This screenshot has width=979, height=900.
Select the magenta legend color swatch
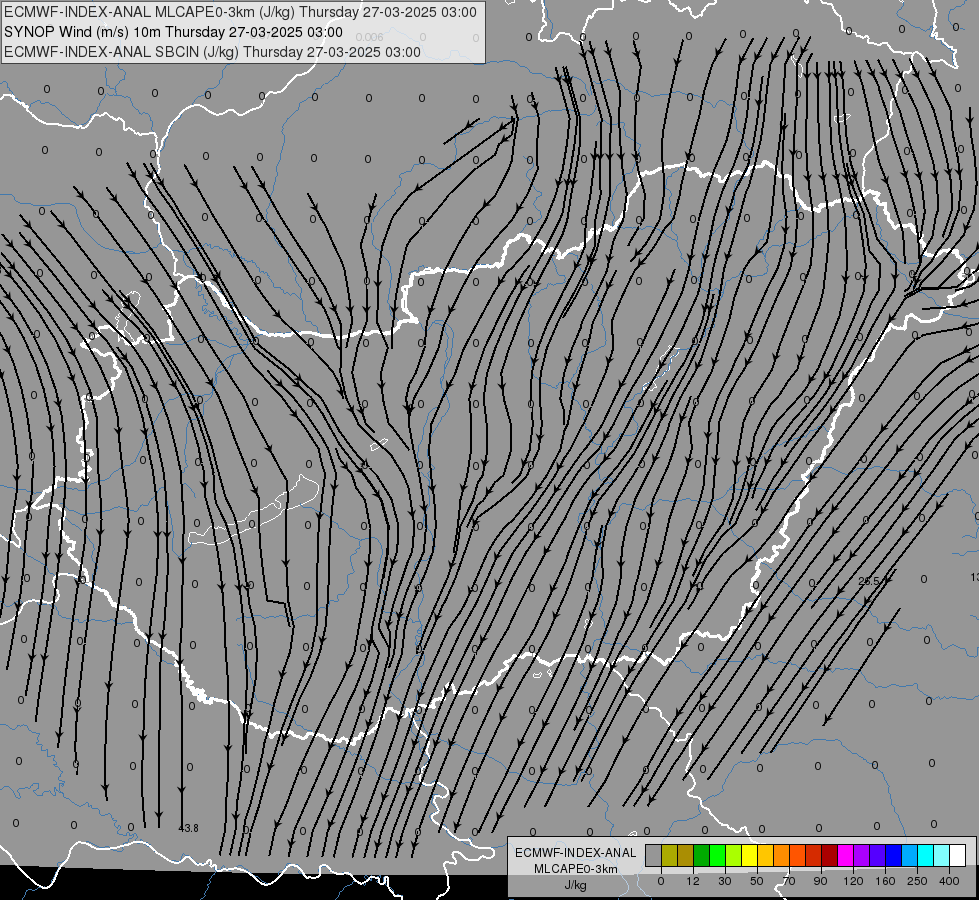pos(846,855)
